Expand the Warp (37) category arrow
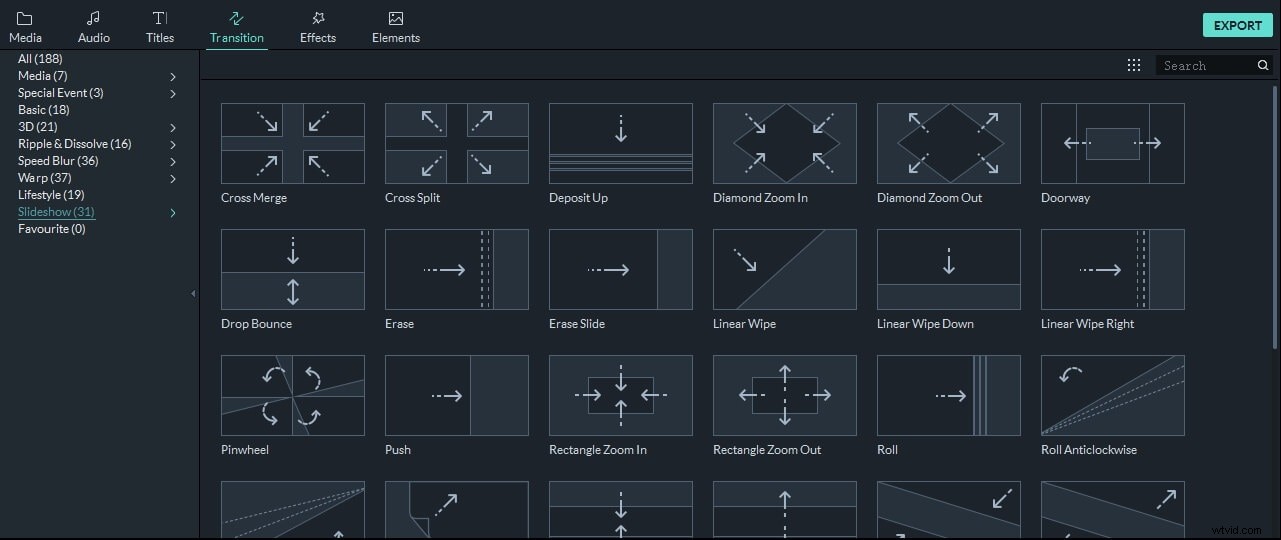Image resolution: width=1281 pixels, height=540 pixels. (173, 178)
